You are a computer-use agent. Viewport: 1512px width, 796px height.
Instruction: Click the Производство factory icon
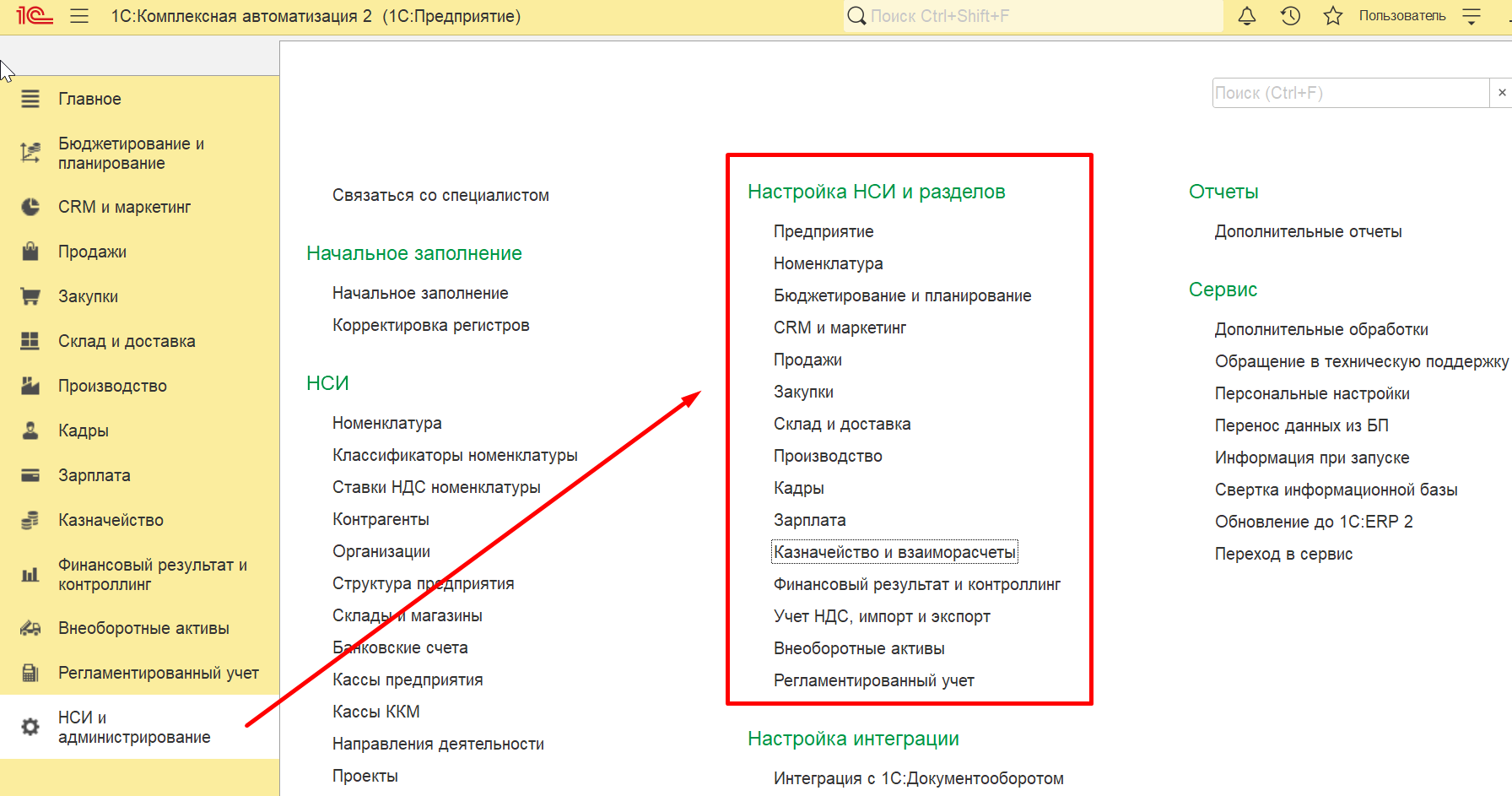30,386
